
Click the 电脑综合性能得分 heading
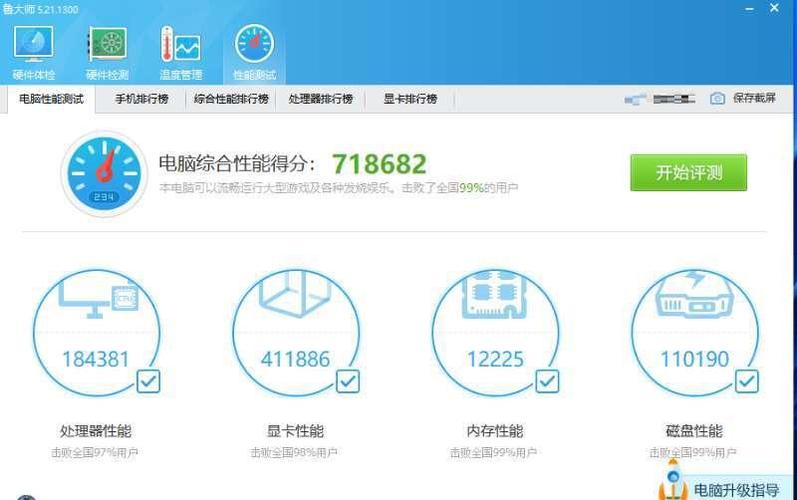pos(237,164)
